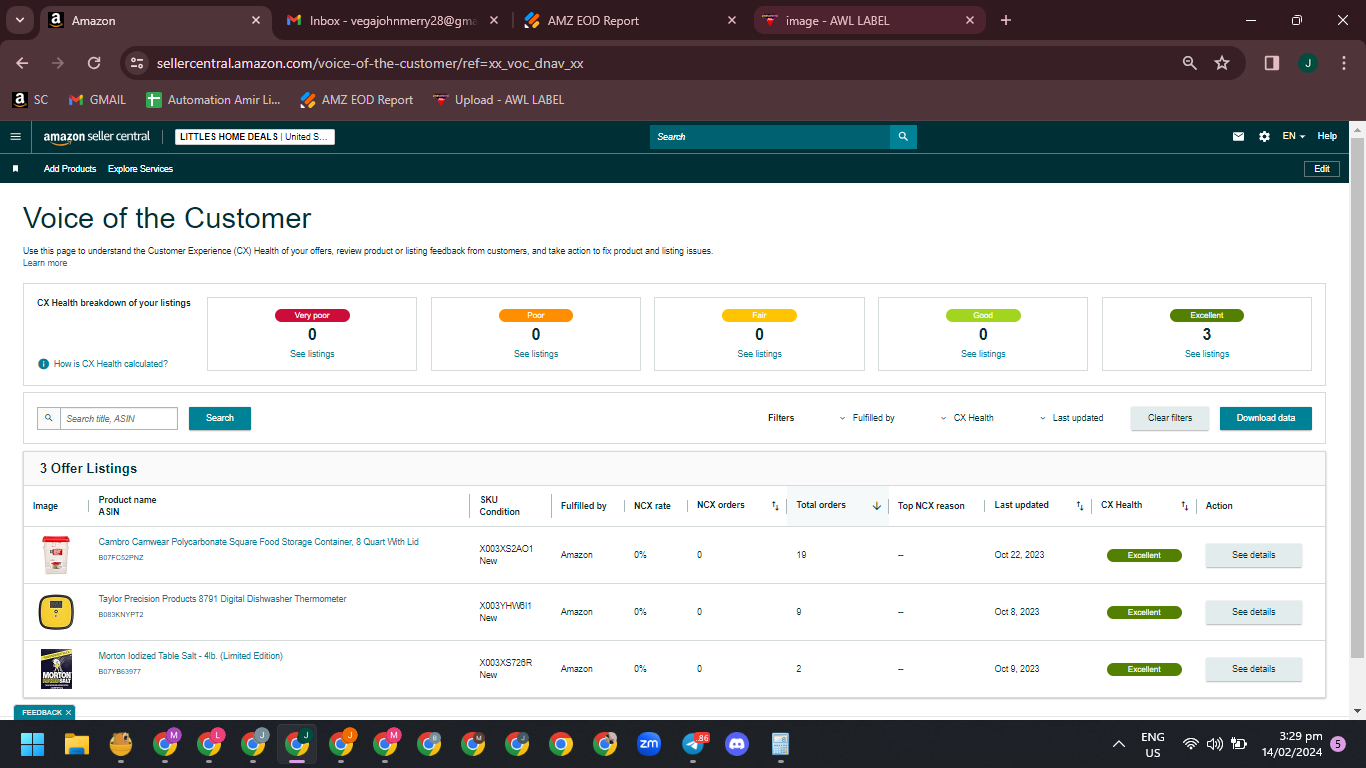Sort by Total orders using the arrow icon
1366x768 pixels.
[x=877, y=506]
